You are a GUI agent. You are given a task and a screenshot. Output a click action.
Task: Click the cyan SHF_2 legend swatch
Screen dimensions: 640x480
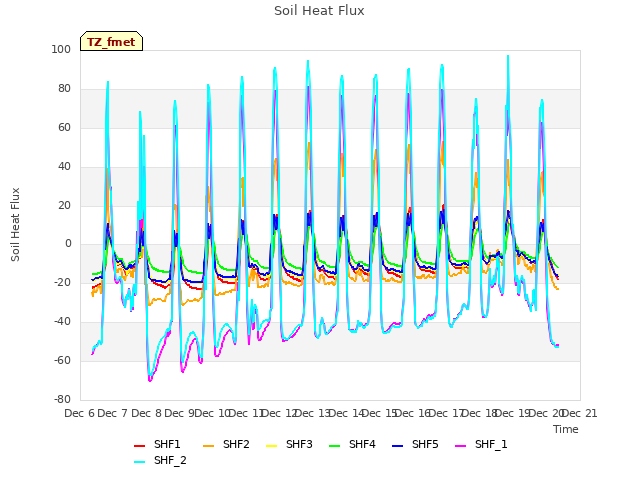(x=140, y=462)
